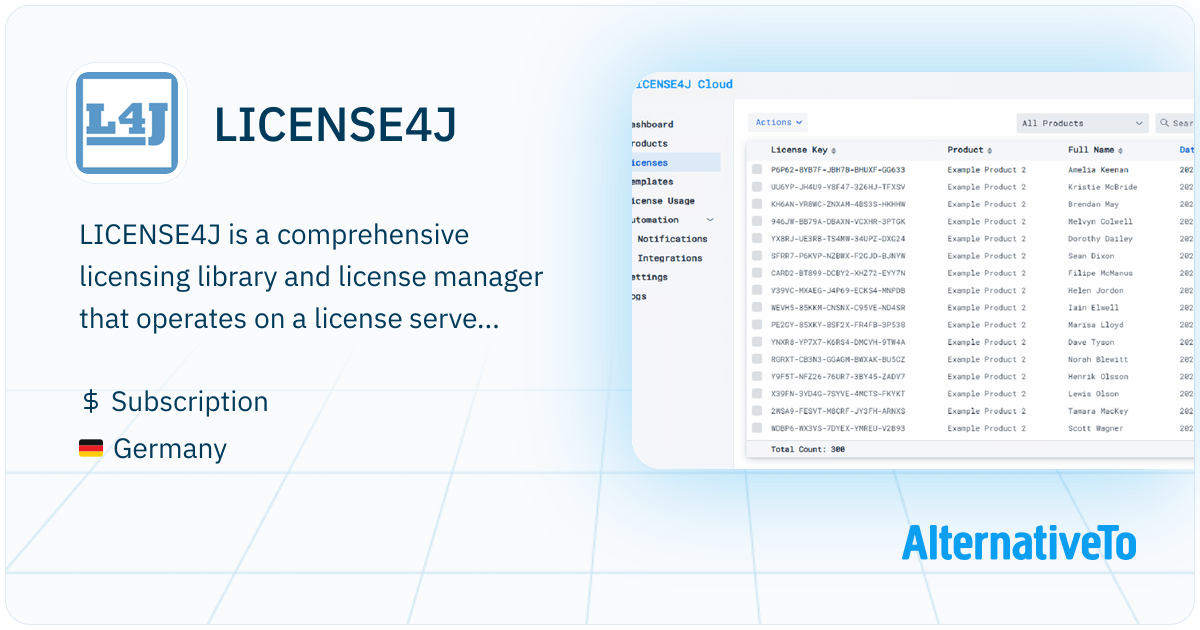Tick the checkbox for Scott Wagner
This screenshot has height=630, width=1200.
point(757,428)
